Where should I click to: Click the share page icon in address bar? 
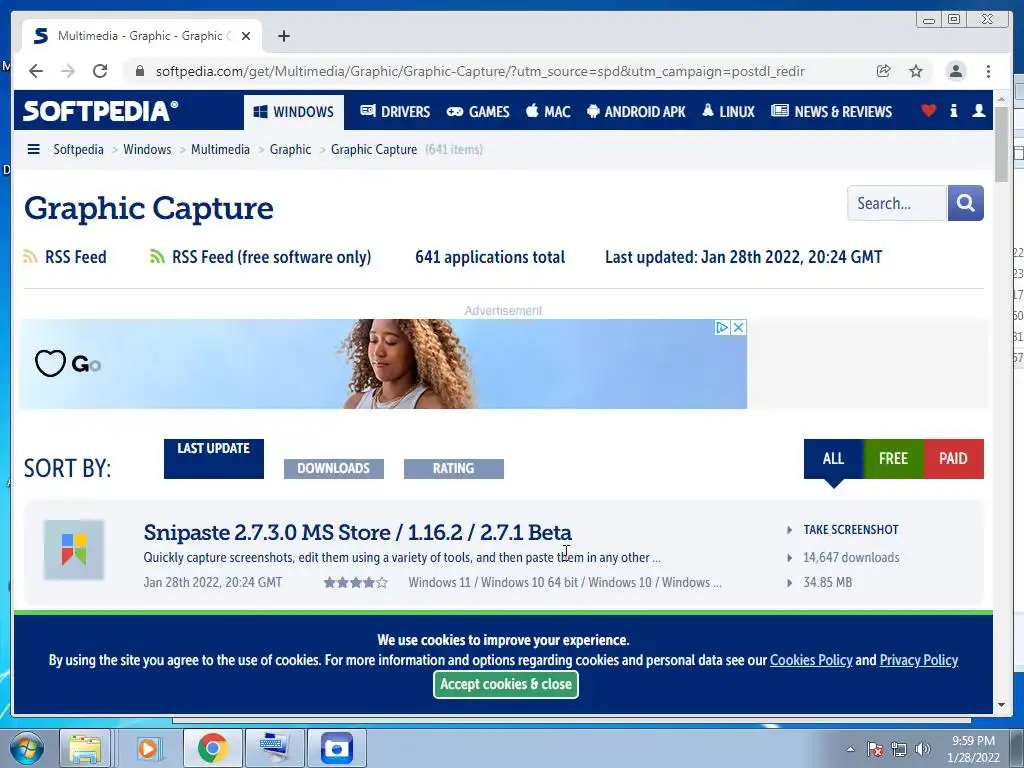(884, 71)
